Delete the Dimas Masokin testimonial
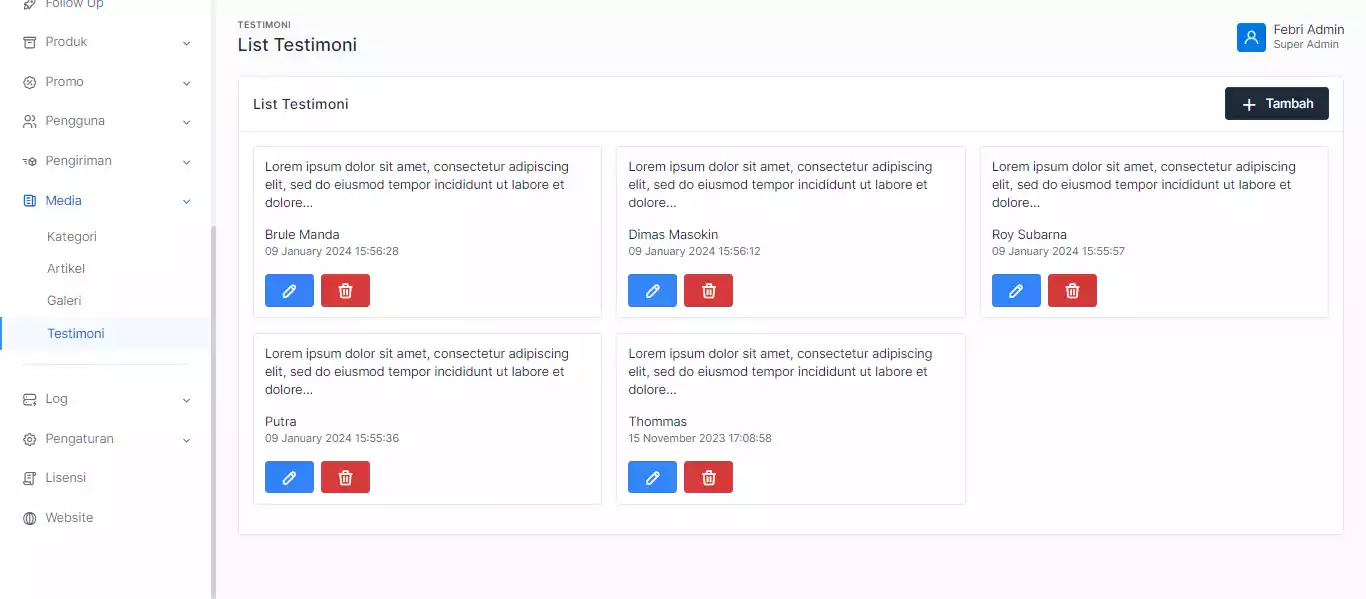The height and width of the screenshot is (599, 1366). pos(708,291)
